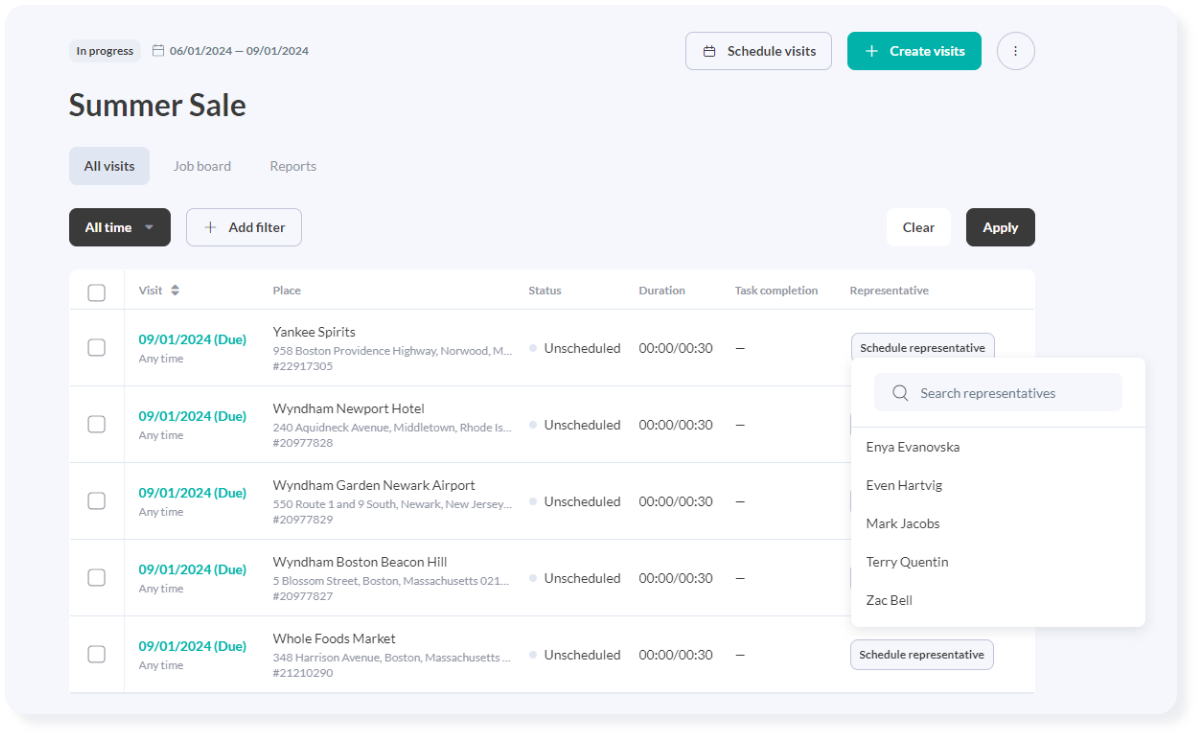Click the #21210290 place ID
Viewport: 1202px width, 739px height.
pyautogui.click(x=303, y=673)
